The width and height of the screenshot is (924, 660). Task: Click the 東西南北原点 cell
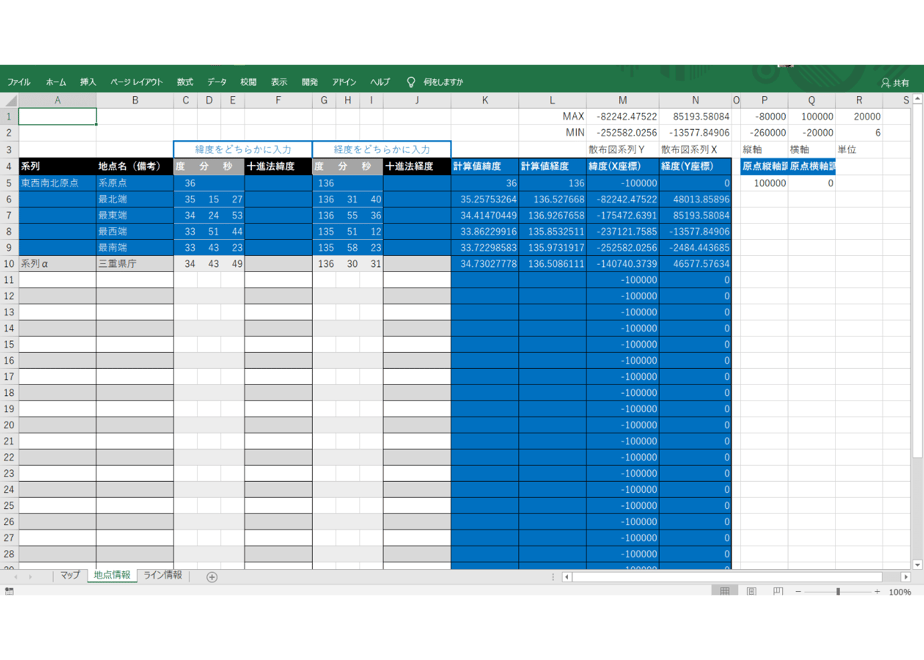click(x=58, y=183)
